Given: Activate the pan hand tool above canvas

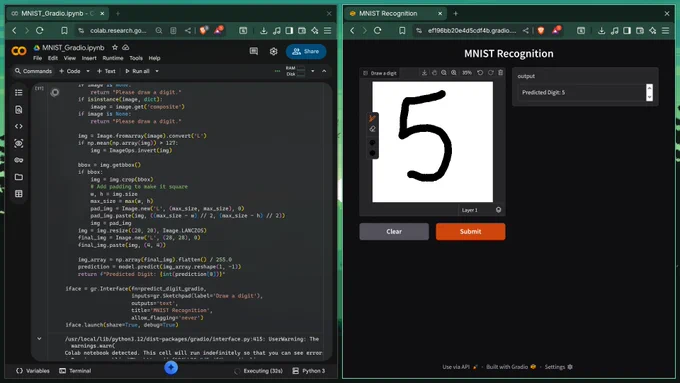Looking at the screenshot, I should click(x=434, y=73).
